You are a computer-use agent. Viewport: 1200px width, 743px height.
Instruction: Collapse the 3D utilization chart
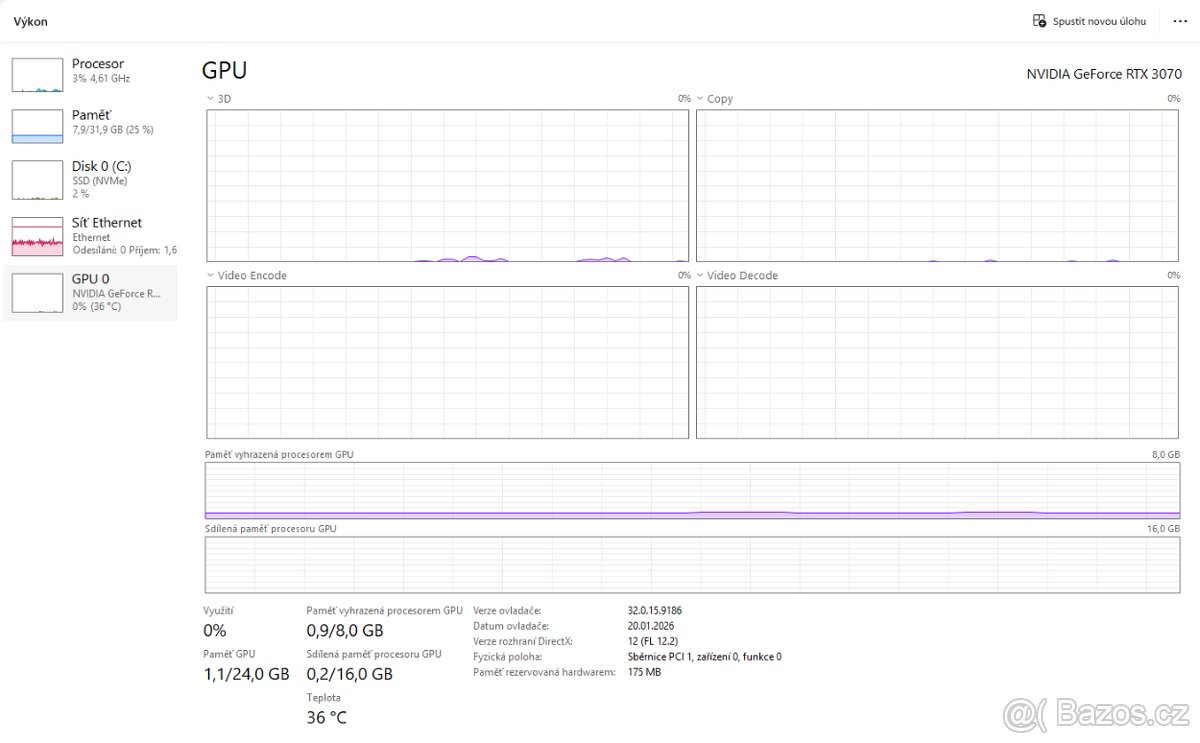209,98
